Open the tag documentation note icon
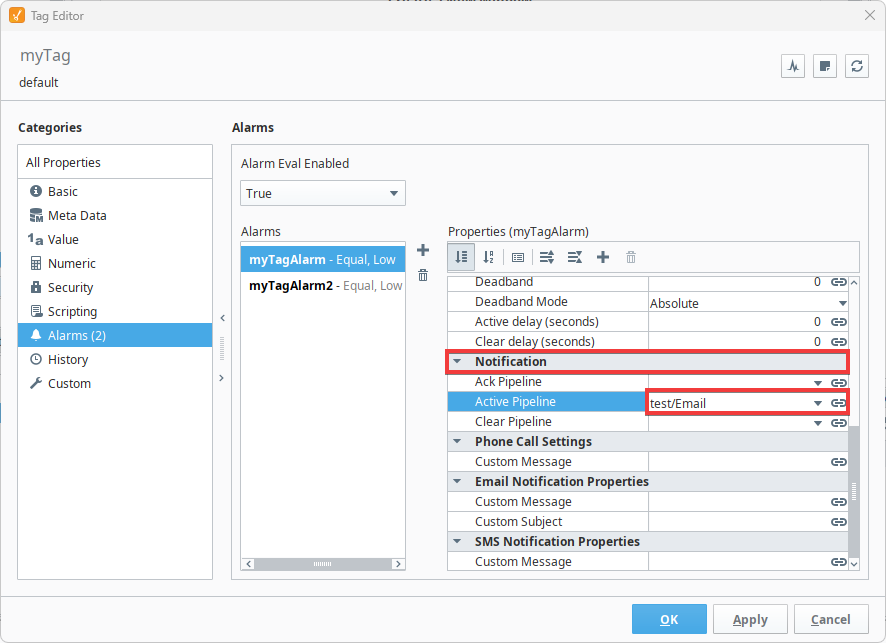 pyautogui.click(x=824, y=66)
